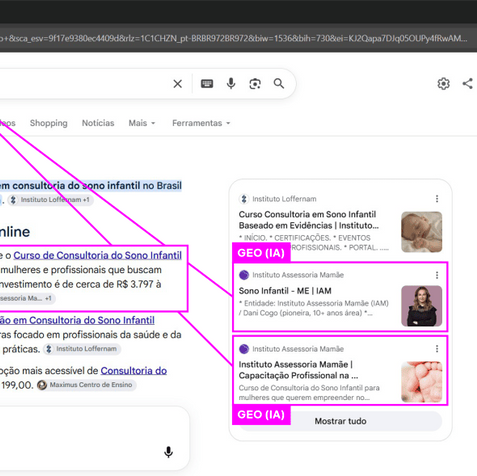Click the Instituto Loffernam +1 source chip

point(50,200)
